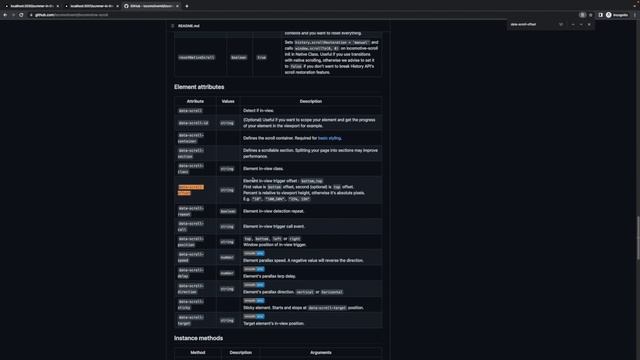This screenshot has width=640, height=360.
Task: Click the 'Description' column header
Action: tap(311, 101)
